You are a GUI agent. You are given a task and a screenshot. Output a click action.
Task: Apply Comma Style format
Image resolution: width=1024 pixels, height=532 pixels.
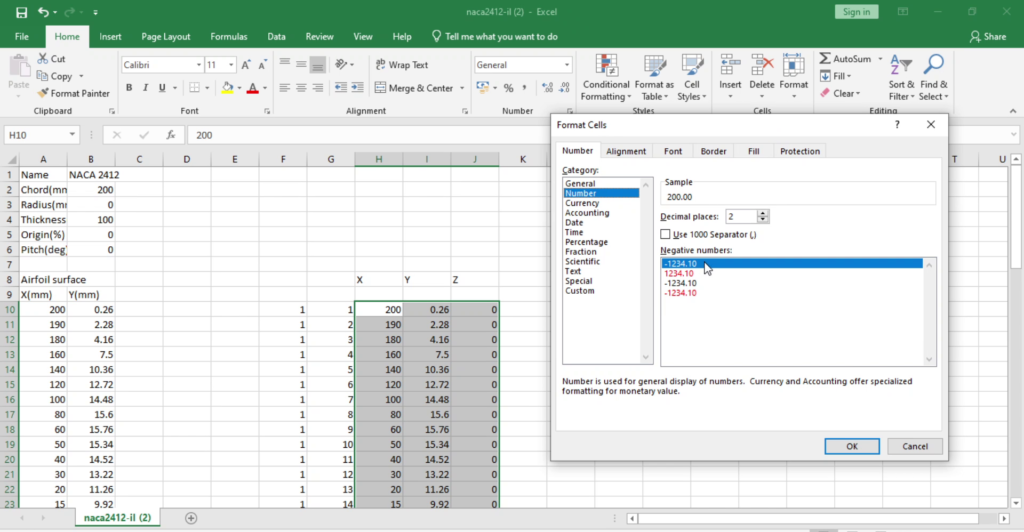coord(524,87)
